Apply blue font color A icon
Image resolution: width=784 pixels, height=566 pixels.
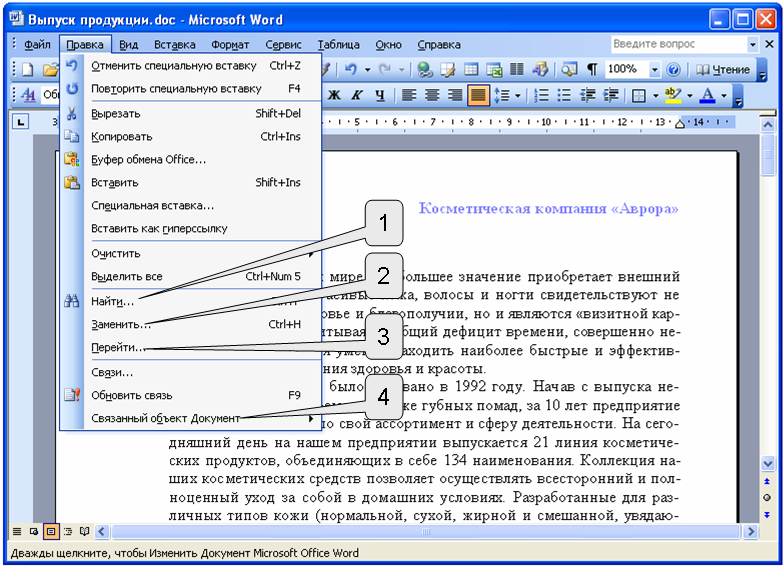click(x=707, y=95)
